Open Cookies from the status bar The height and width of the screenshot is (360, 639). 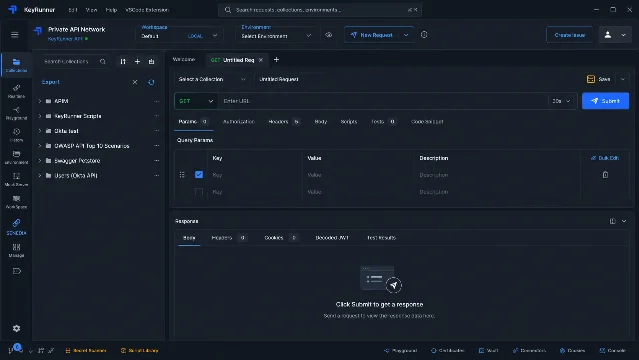point(573,351)
